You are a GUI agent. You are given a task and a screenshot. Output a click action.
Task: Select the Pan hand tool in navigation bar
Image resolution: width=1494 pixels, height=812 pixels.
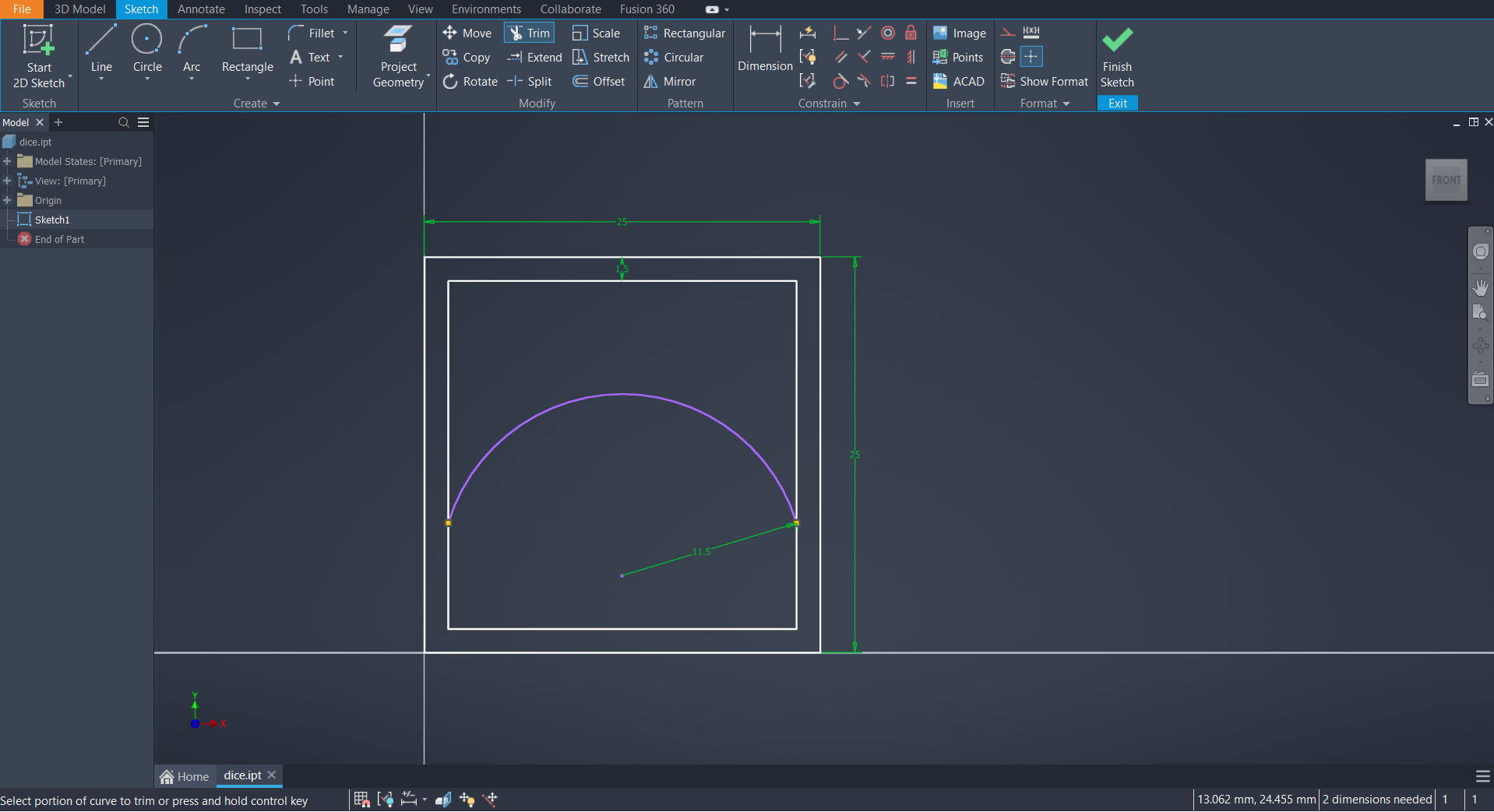coord(1480,287)
